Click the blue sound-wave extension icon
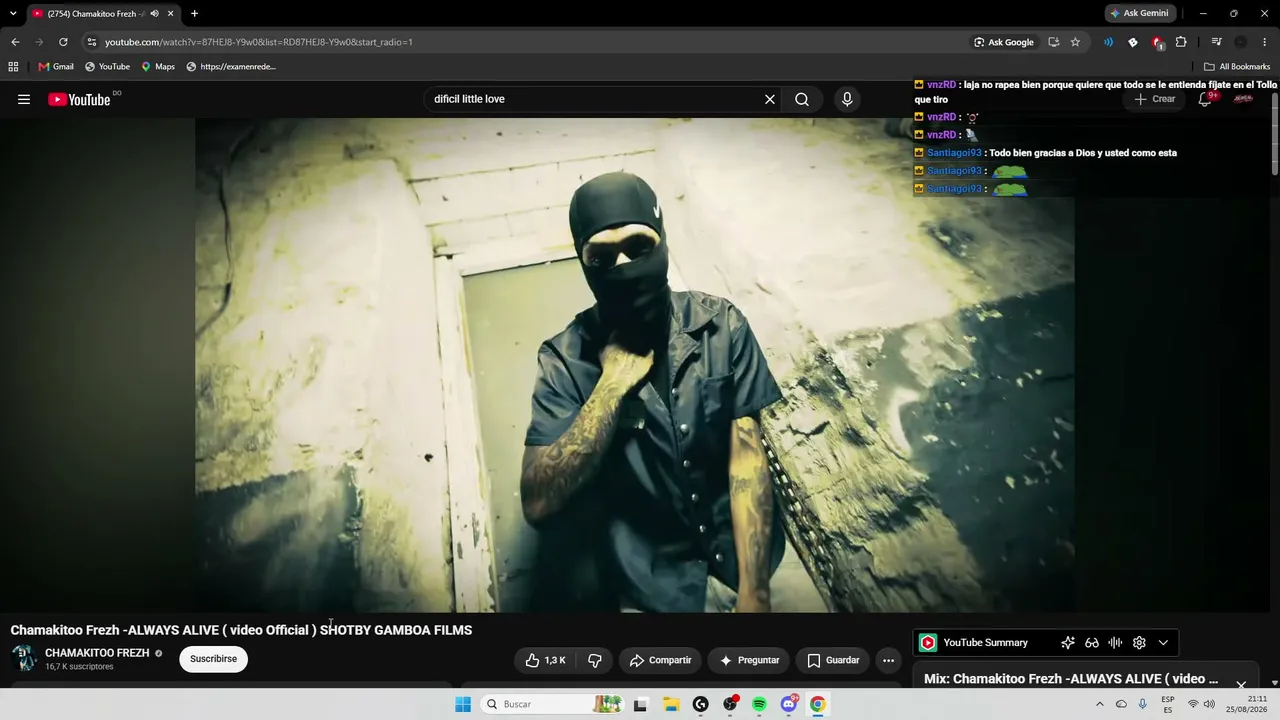1280x720 pixels. [1108, 42]
